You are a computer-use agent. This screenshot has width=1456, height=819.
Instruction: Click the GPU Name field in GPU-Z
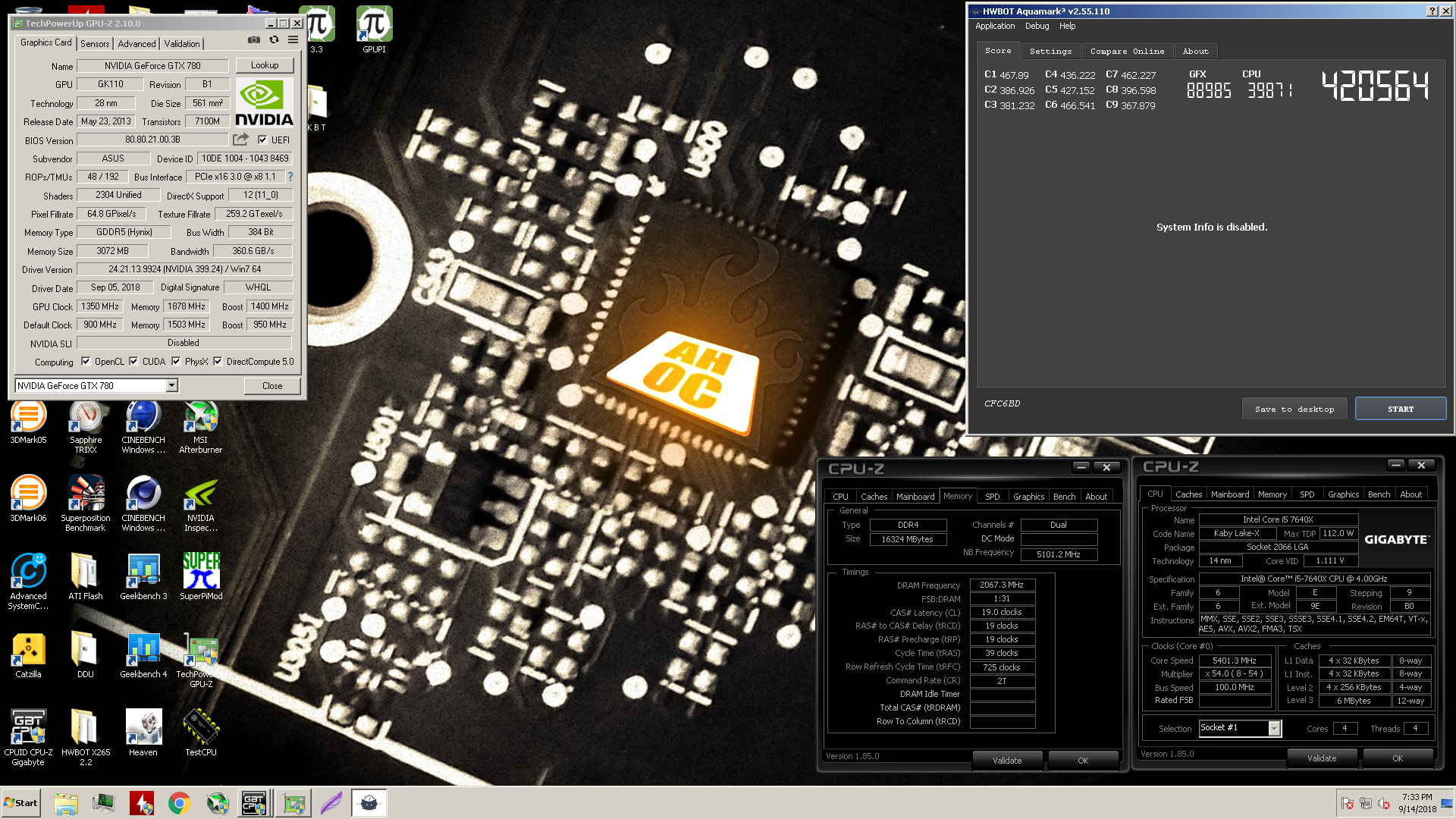point(152,66)
